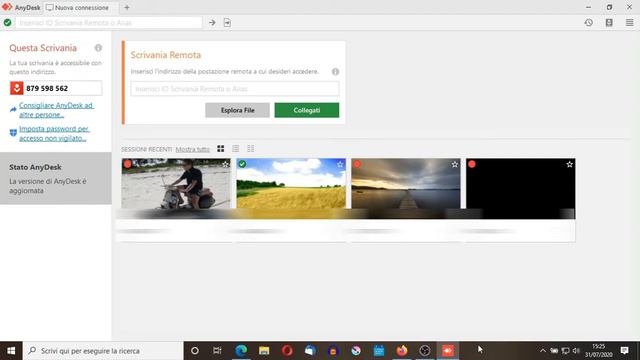
Task: Open AnyDesk taskbar icon
Action: click(448, 351)
